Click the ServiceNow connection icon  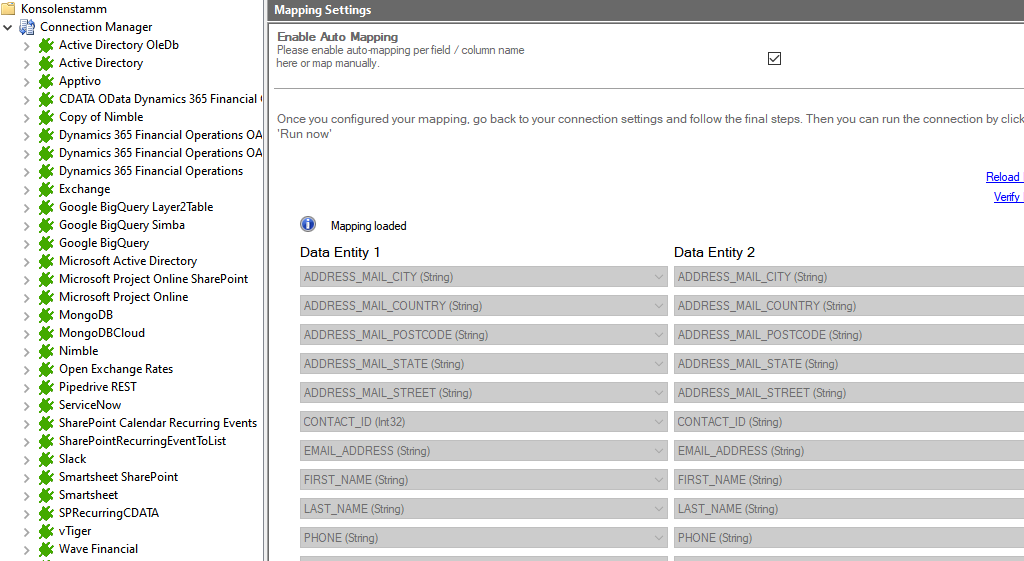[46, 405]
